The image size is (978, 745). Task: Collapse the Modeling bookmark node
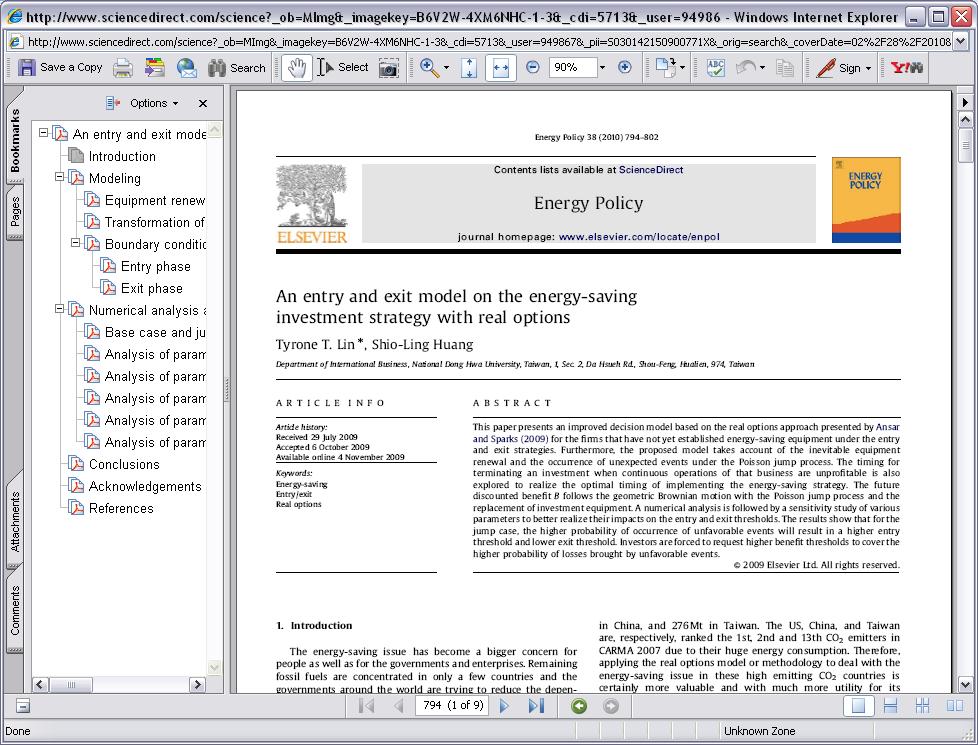60,177
